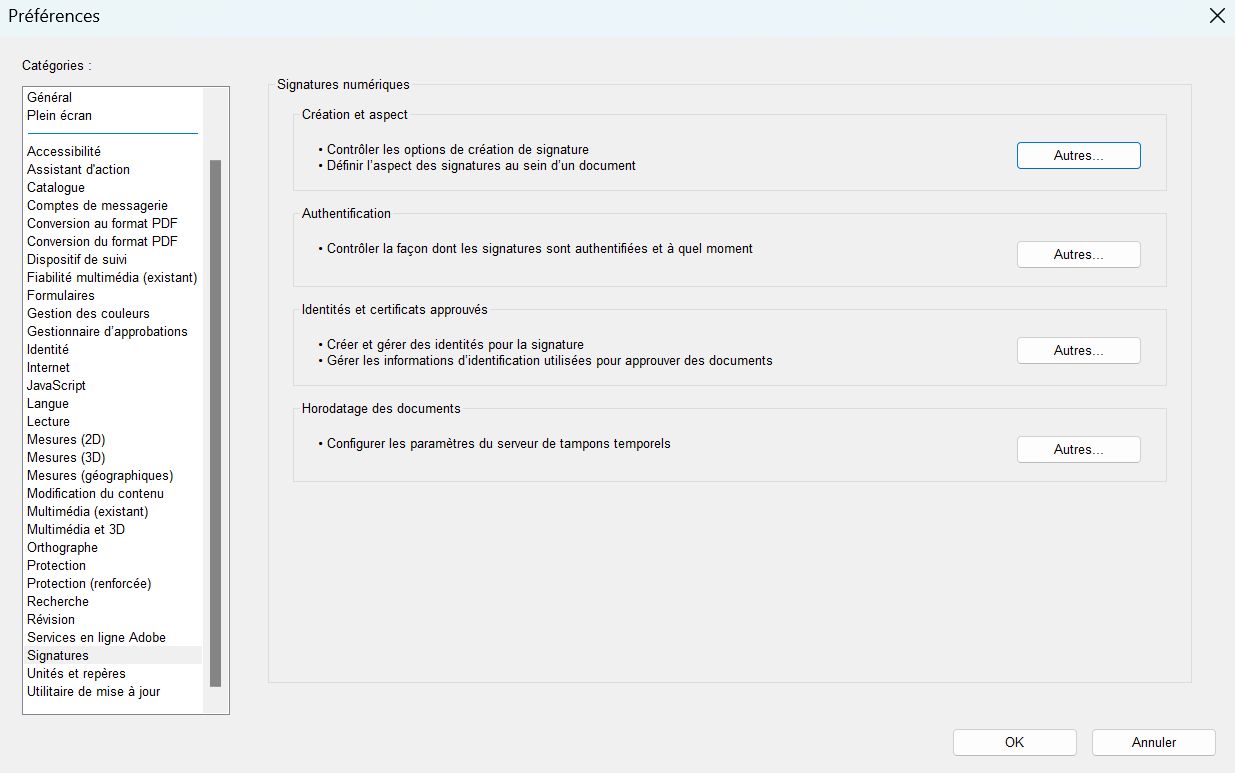
Task: Click Autres for Identités et certificats approuvés
Action: tap(1078, 350)
